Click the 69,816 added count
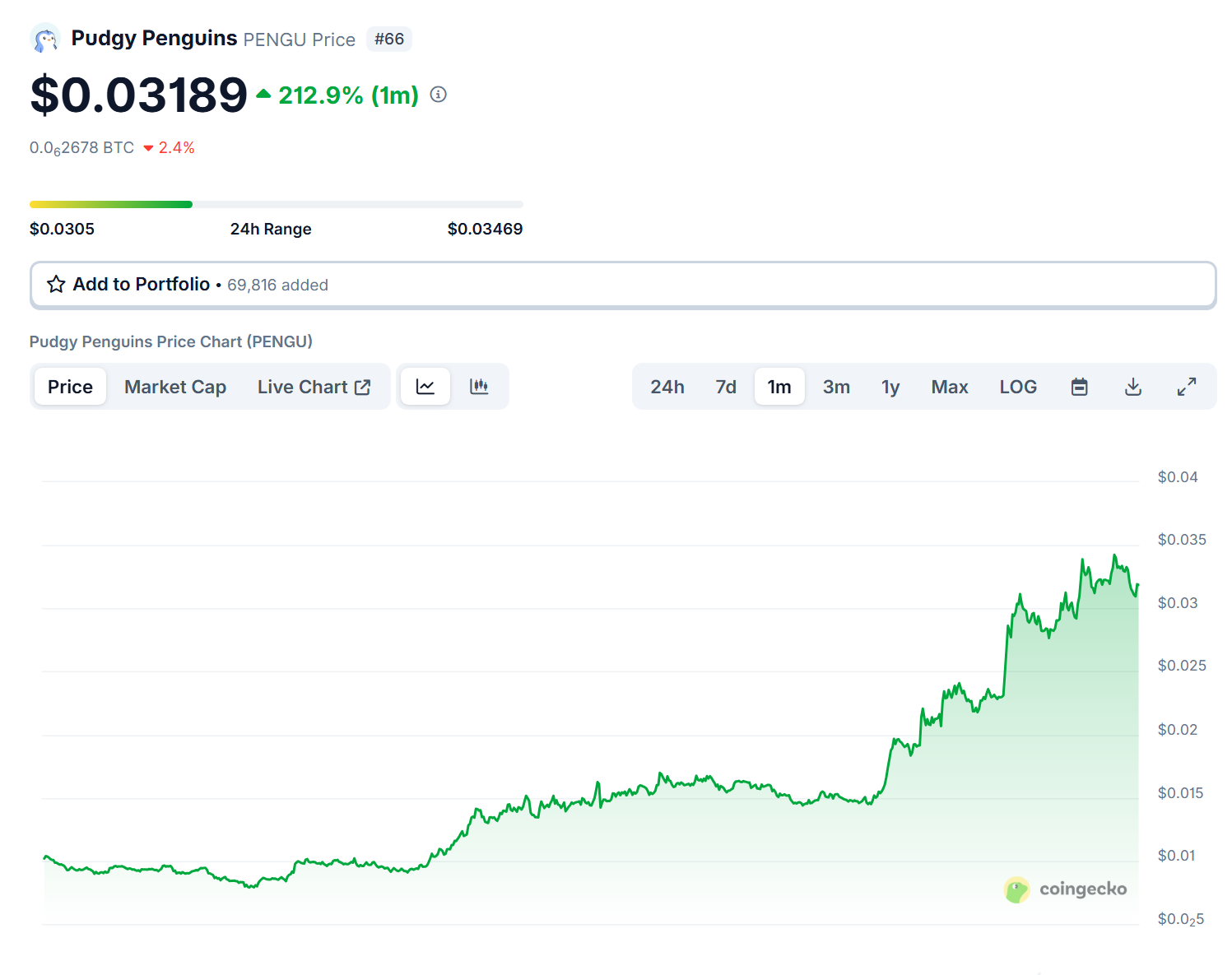 point(277,285)
